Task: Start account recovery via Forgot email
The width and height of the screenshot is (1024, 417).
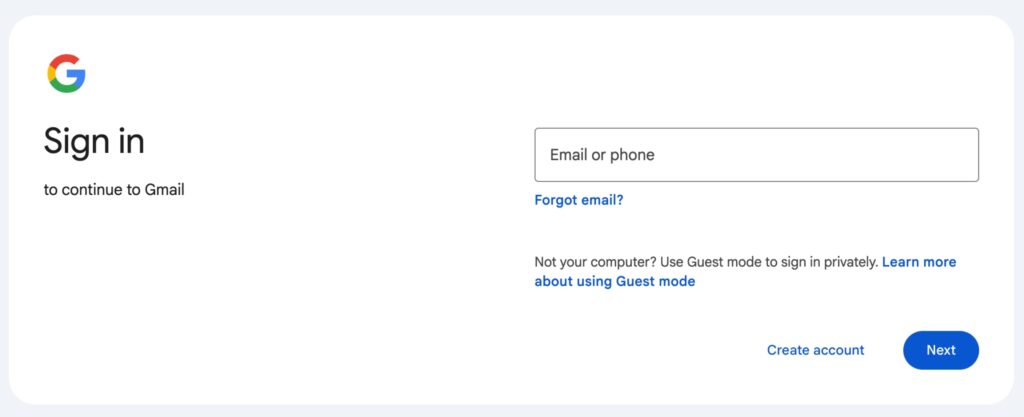Action: tap(579, 200)
